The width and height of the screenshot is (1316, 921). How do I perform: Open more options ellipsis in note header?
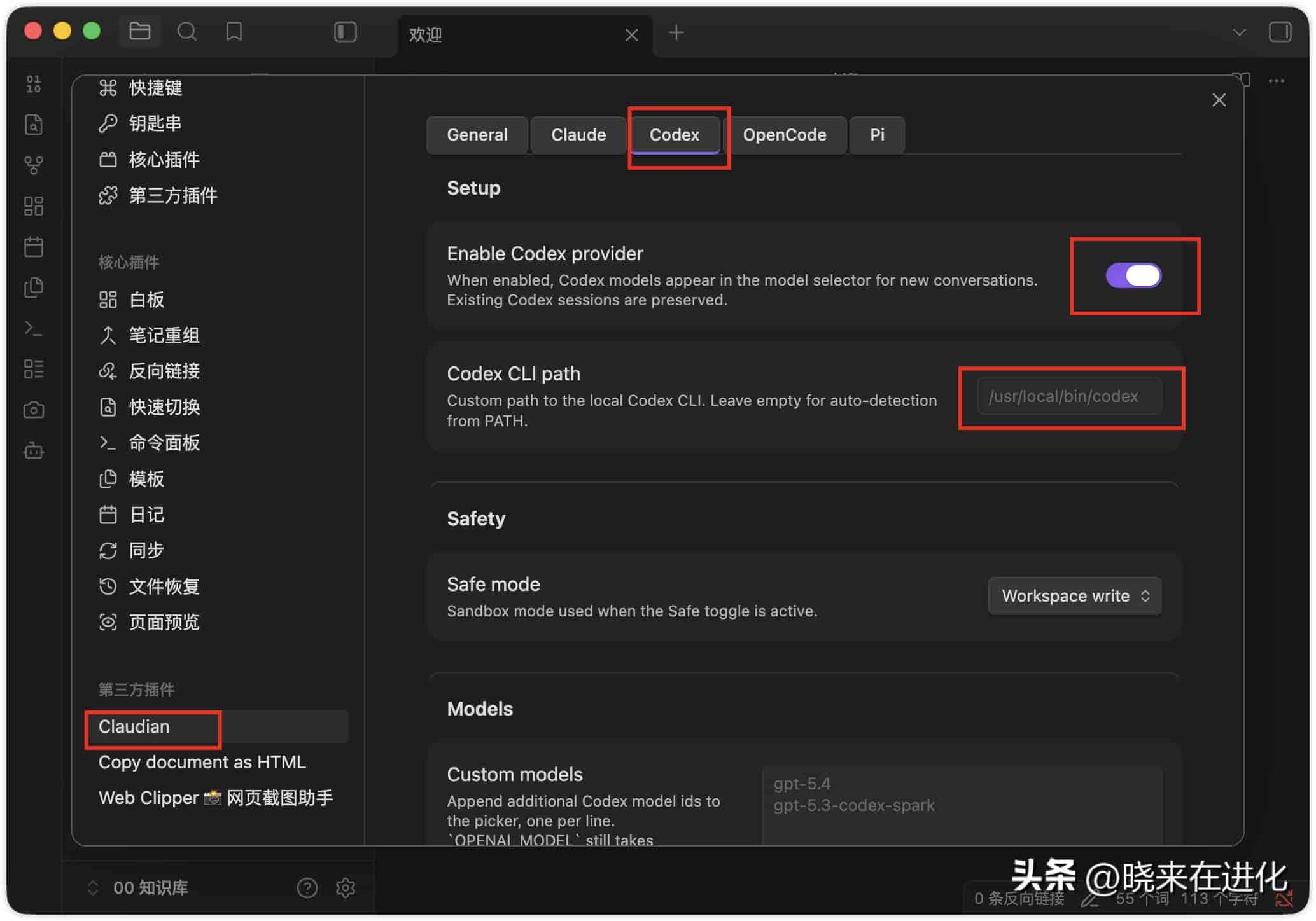point(1276,81)
